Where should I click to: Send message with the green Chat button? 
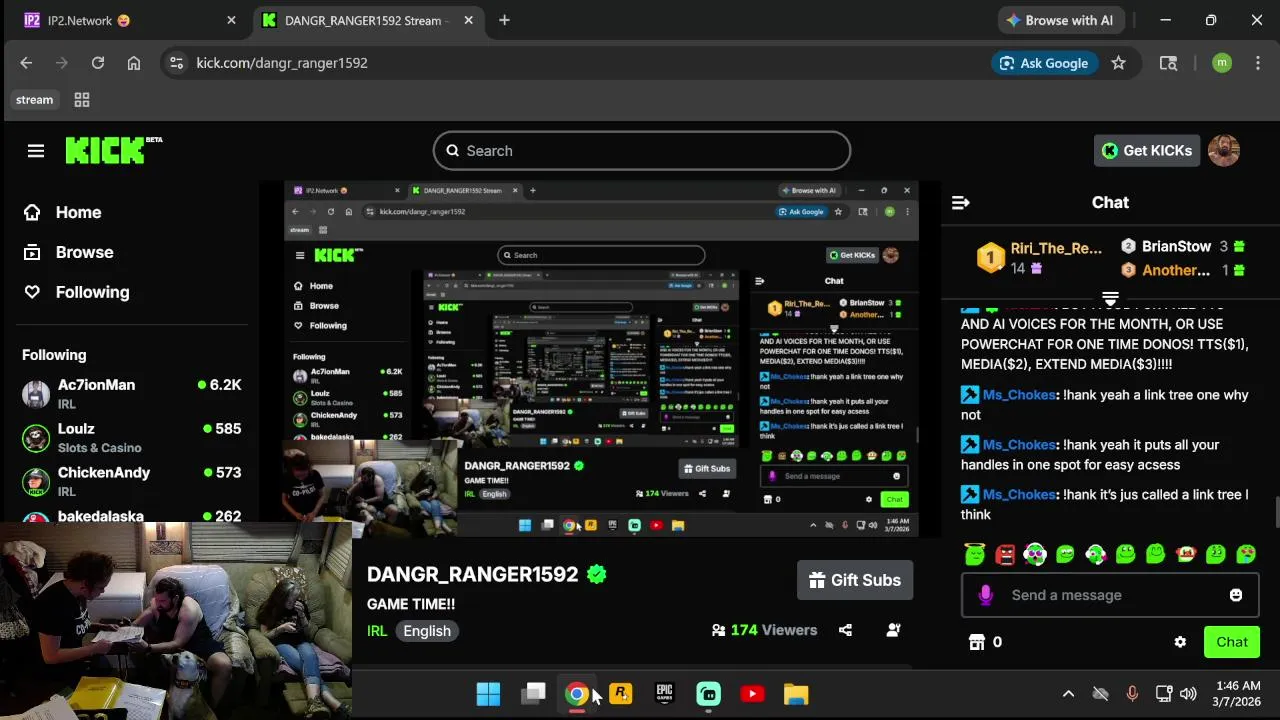point(1232,642)
